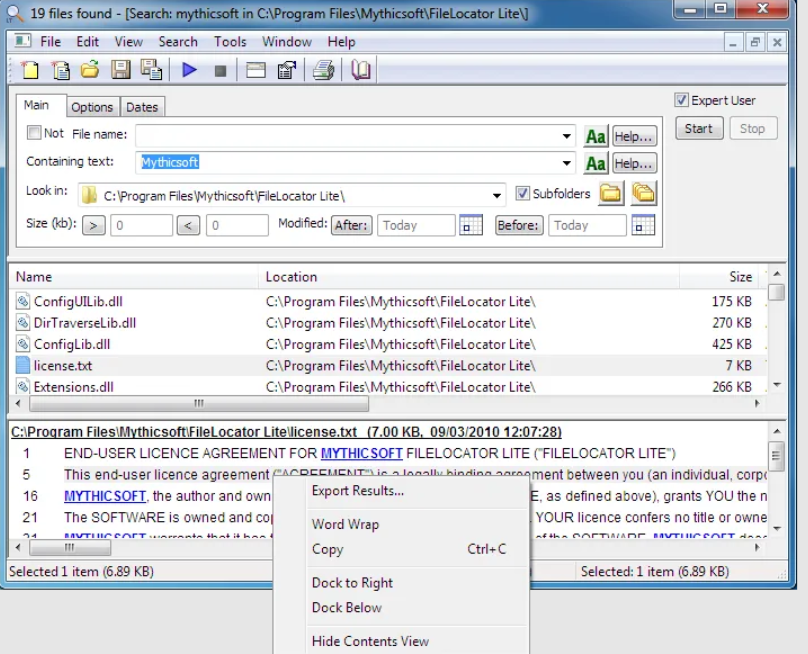This screenshot has width=808, height=654.
Task: Click the New search toolbar icon
Action: [29, 70]
